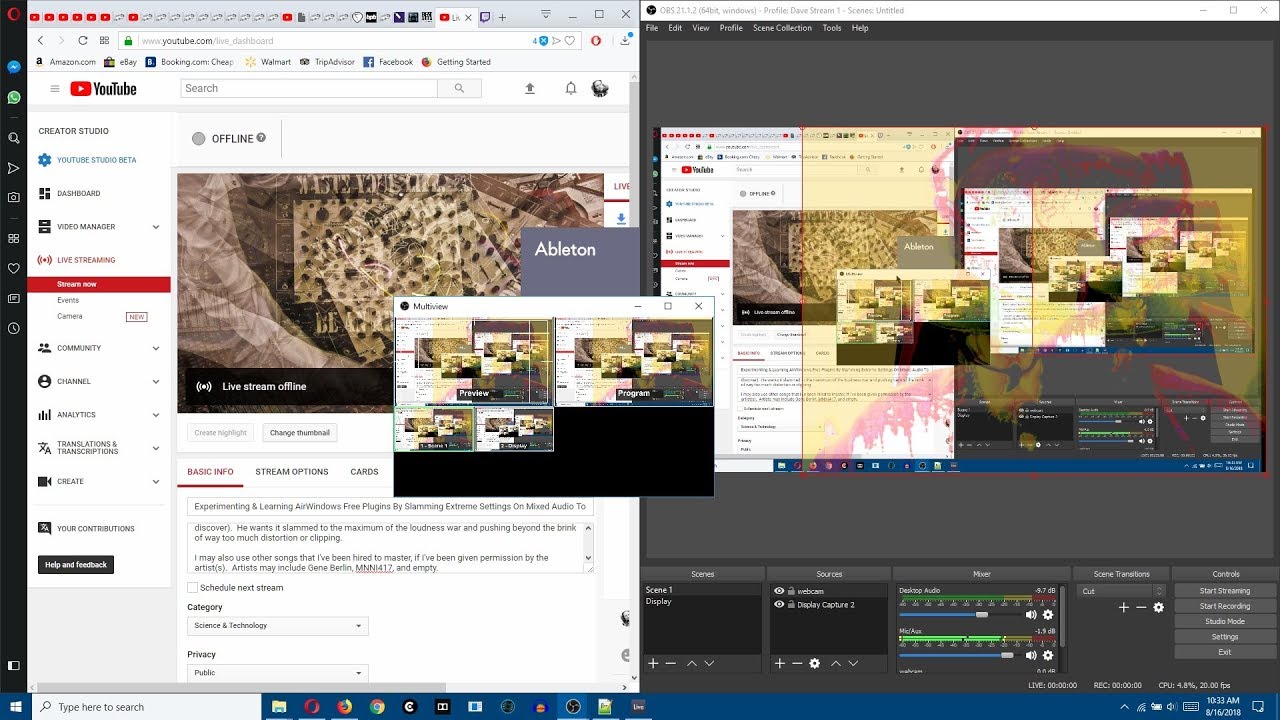1280x720 pixels.
Task: Open the Opera downloads icon
Action: [x=625, y=41]
